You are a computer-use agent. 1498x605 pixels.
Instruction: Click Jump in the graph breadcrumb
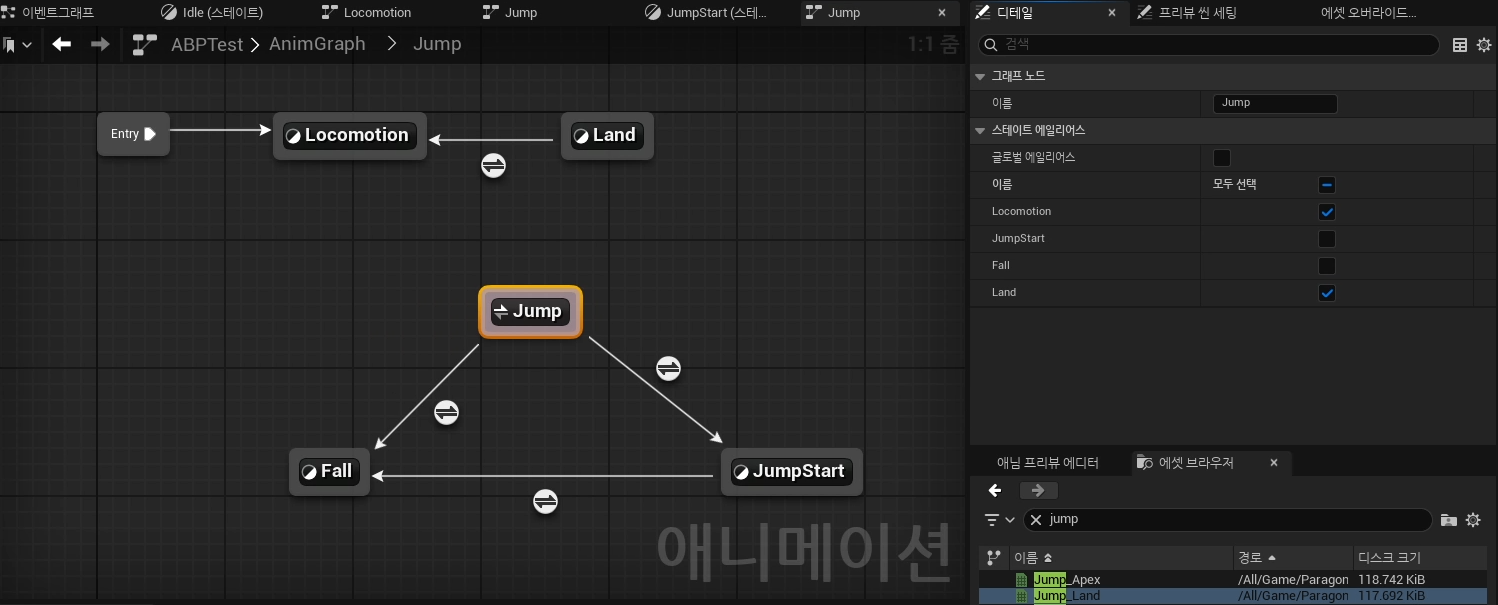tap(437, 44)
